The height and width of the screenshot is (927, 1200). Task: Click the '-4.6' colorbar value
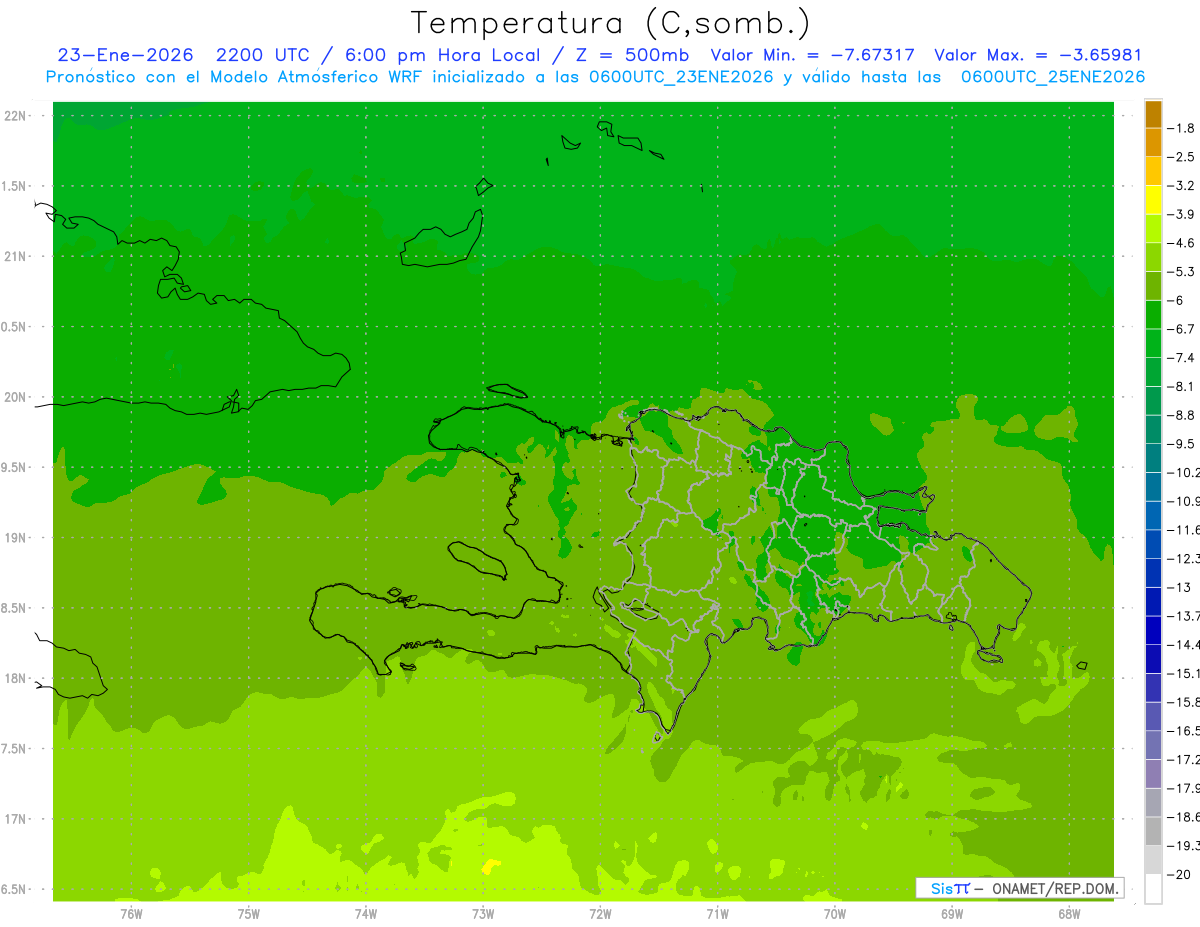[x=1181, y=243]
